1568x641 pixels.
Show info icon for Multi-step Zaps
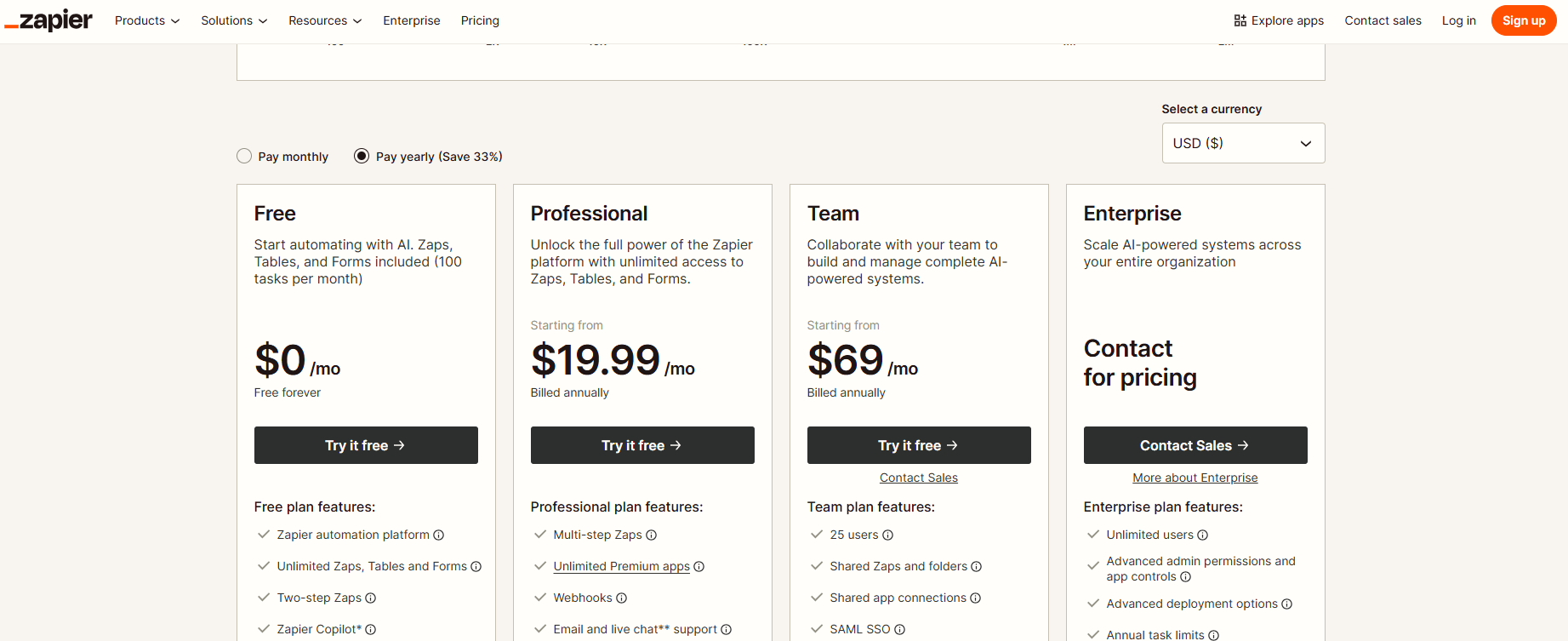click(x=652, y=535)
